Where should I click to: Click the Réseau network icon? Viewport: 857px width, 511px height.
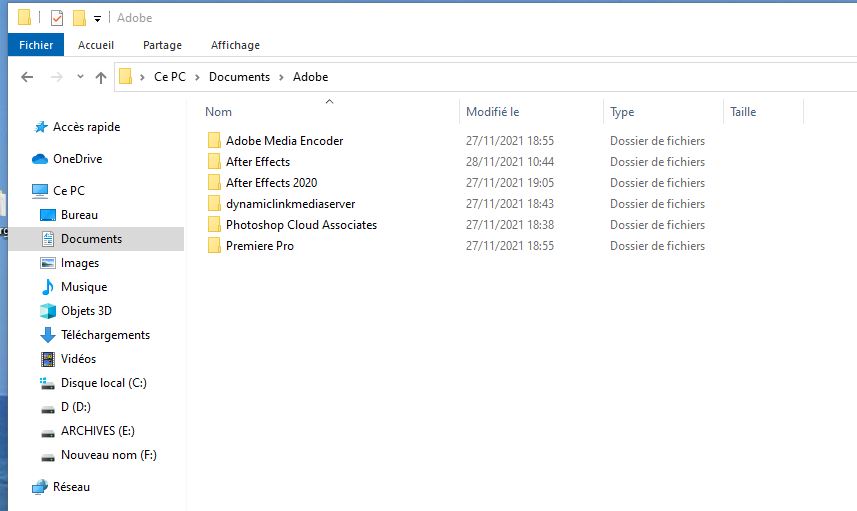40,487
